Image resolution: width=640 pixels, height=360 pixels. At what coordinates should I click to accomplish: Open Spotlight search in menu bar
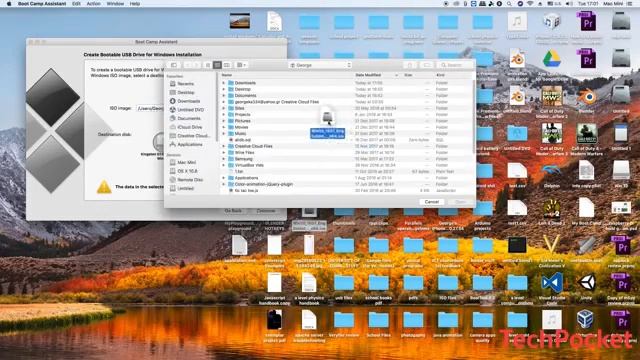(x=509, y=4)
